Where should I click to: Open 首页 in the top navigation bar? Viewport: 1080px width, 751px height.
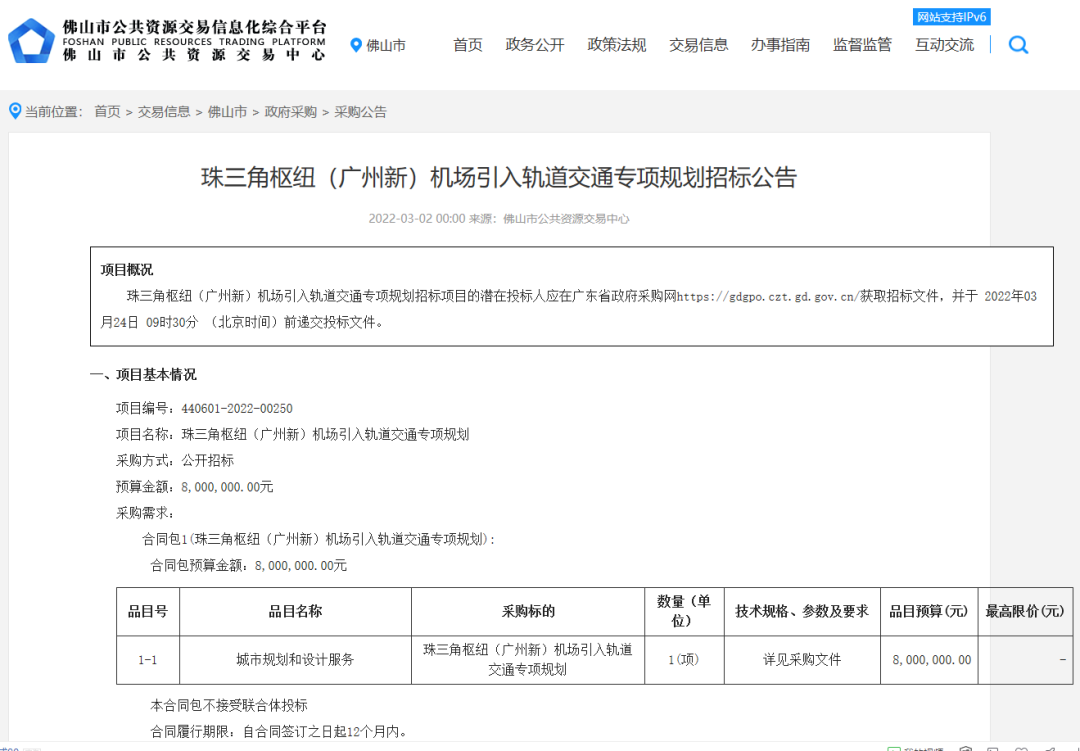point(467,45)
